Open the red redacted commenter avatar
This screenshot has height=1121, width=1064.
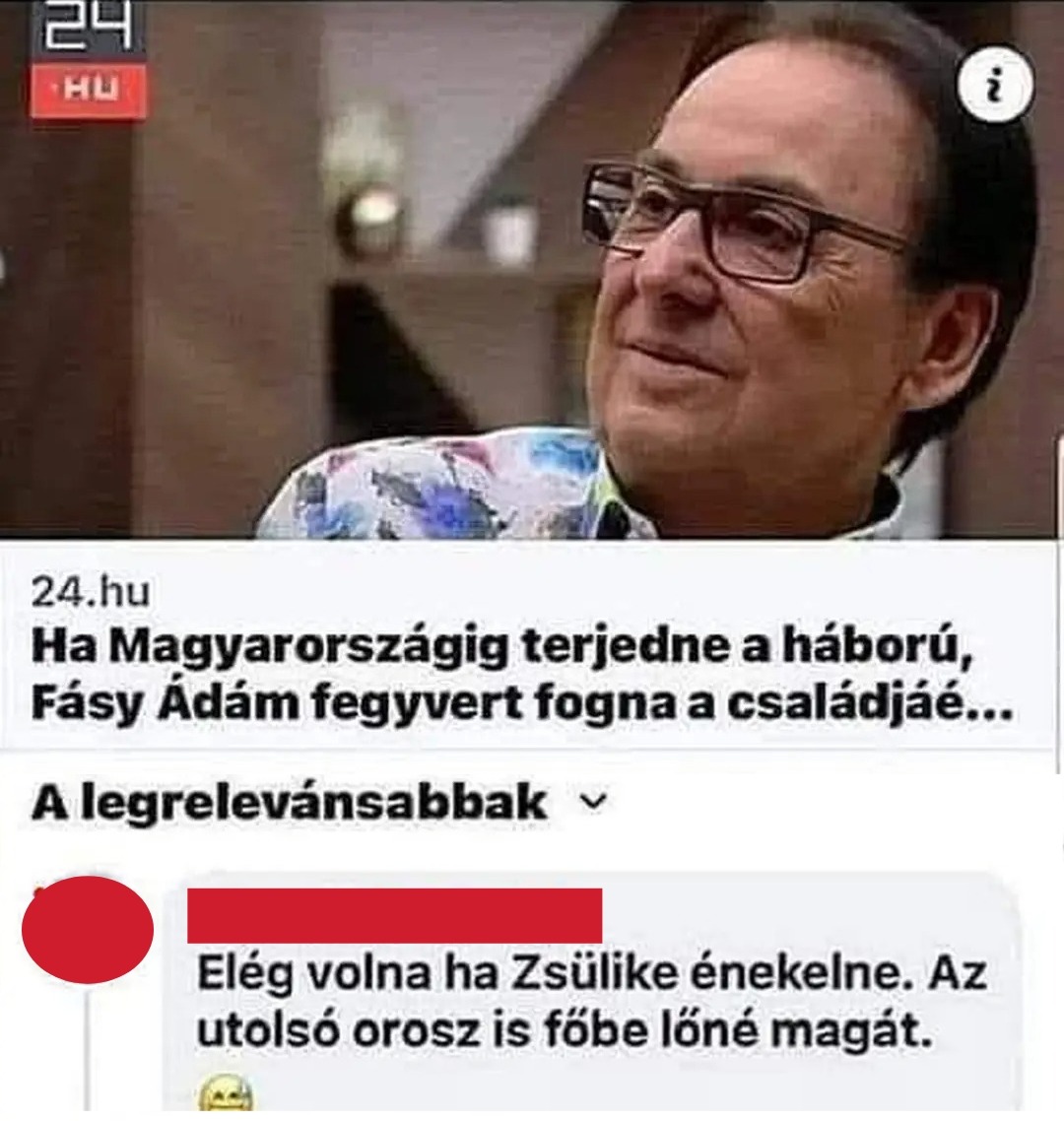click(x=88, y=929)
